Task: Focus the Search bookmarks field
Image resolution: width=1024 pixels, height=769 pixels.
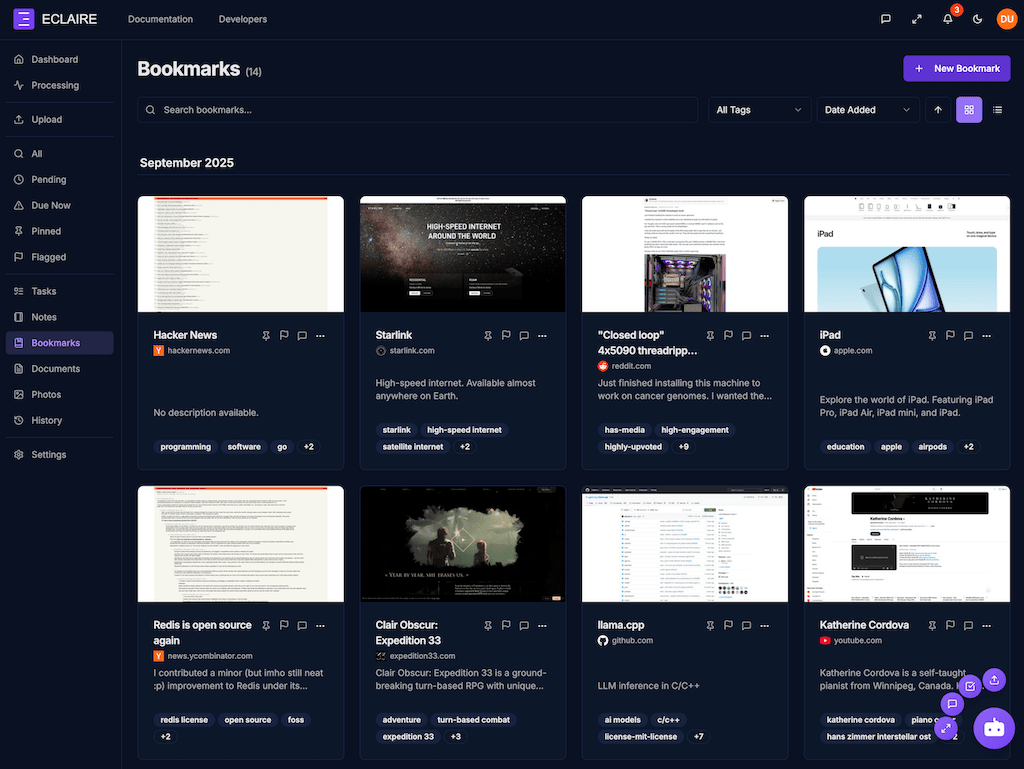Action: 420,110
